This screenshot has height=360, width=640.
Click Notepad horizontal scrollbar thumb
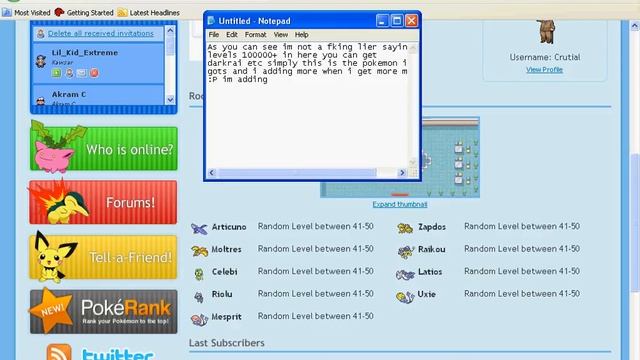297,173
